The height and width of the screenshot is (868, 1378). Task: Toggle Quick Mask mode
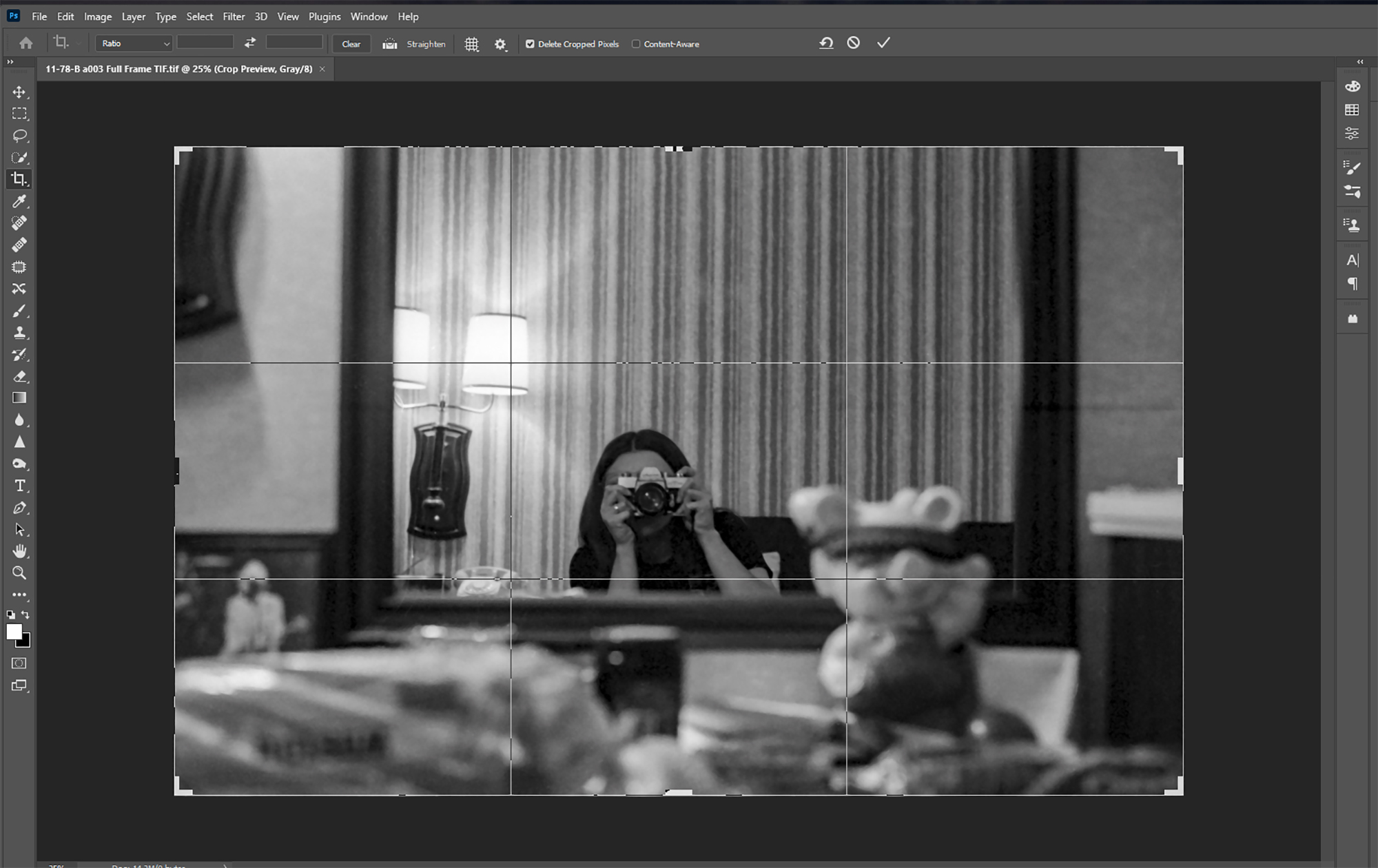pos(19,663)
